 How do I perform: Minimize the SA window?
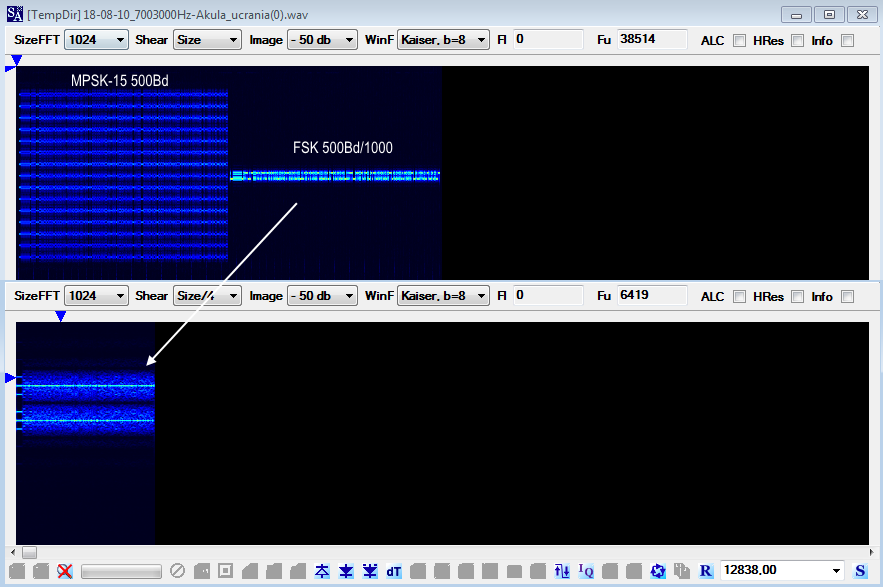point(796,15)
